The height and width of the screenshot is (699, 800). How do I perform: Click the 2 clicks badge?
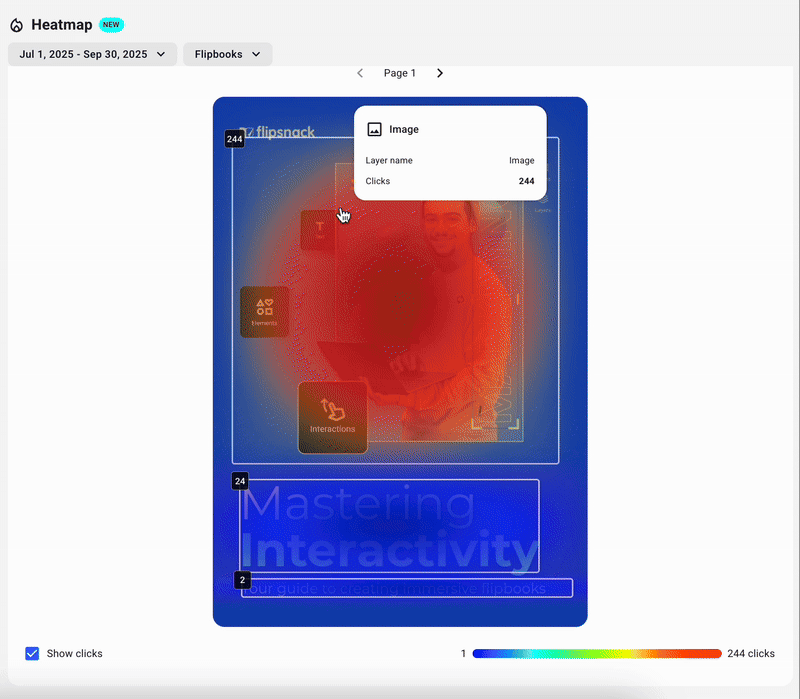[242, 580]
